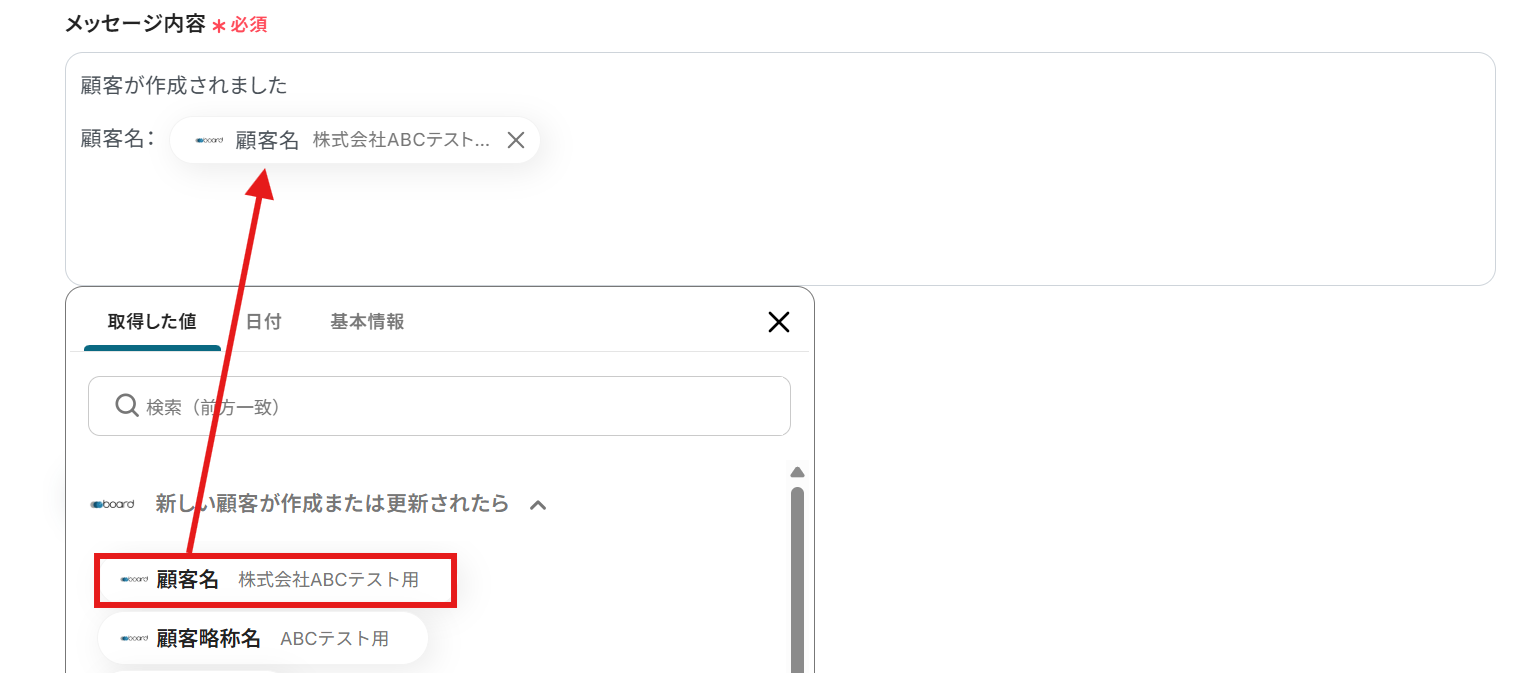Insert the 顧客略称名 ABCテスト用 value

click(x=263, y=638)
